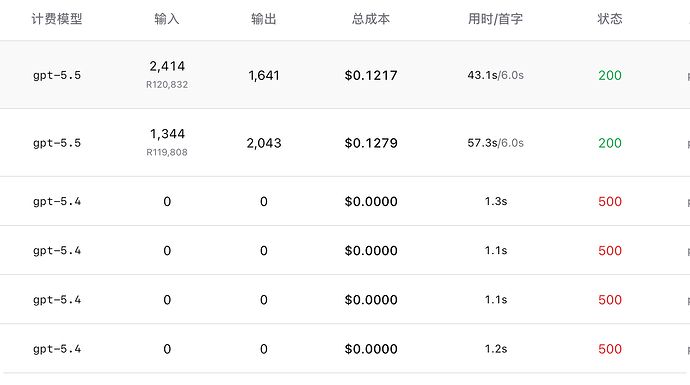Click input 0 in the 1.3s row

coord(167,202)
